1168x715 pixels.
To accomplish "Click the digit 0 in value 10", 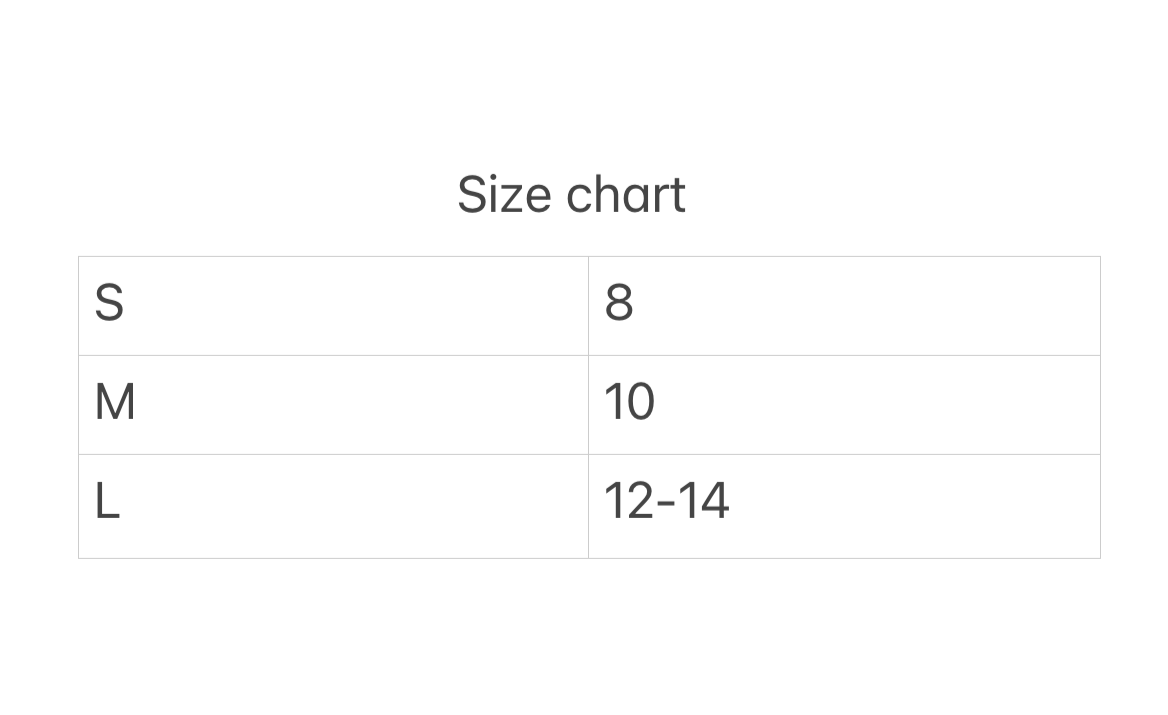I will (x=640, y=403).
